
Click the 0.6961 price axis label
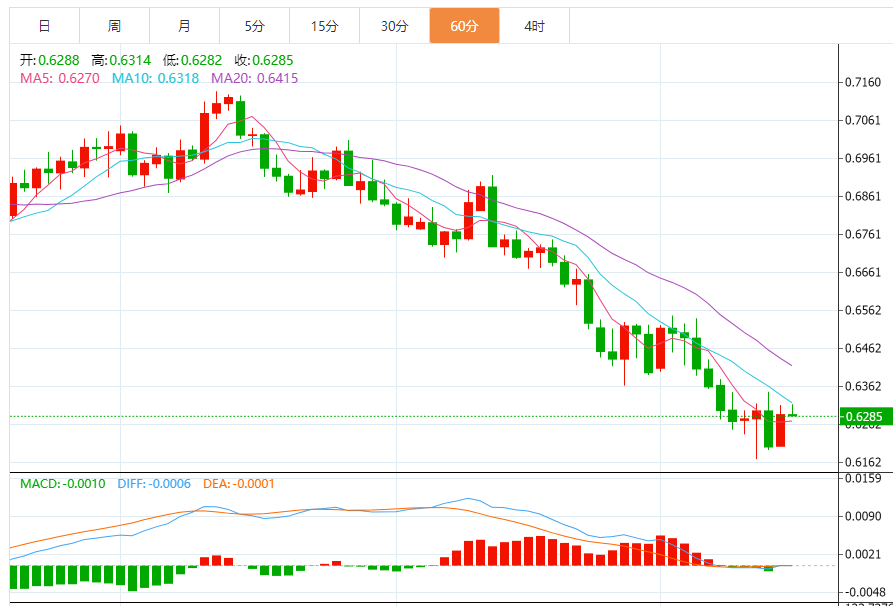tap(863, 158)
